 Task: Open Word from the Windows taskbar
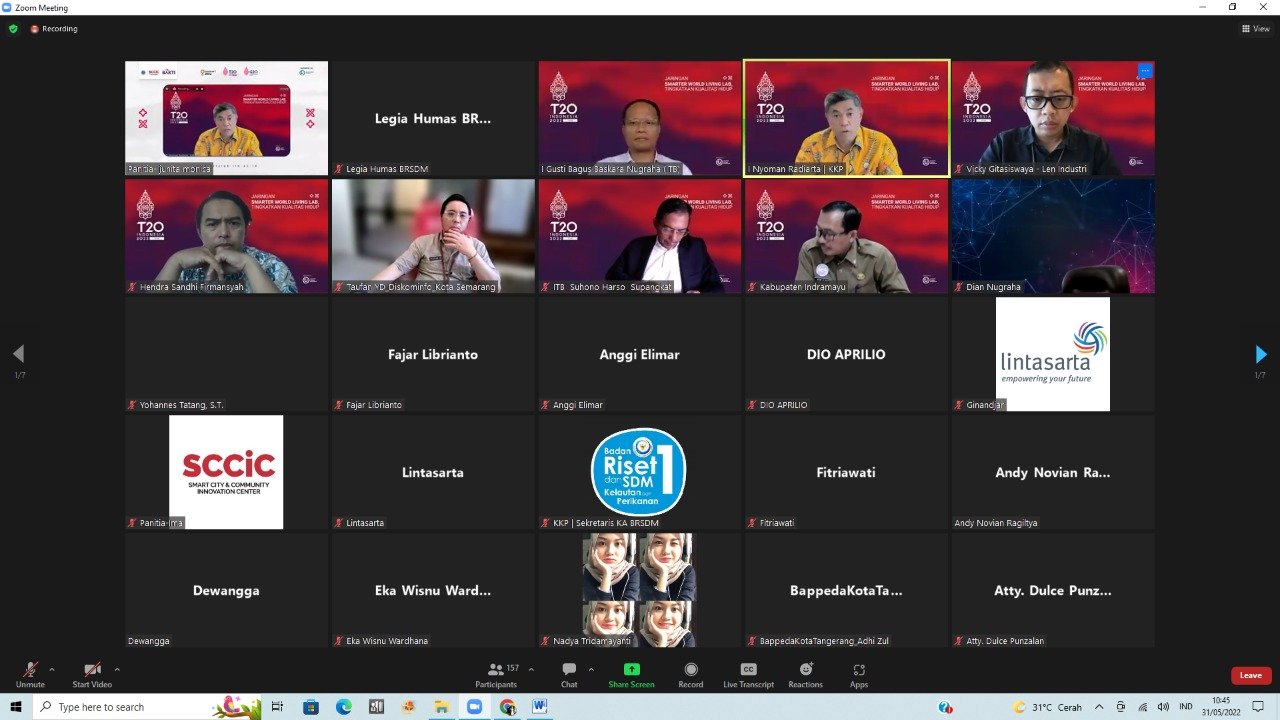click(x=540, y=707)
